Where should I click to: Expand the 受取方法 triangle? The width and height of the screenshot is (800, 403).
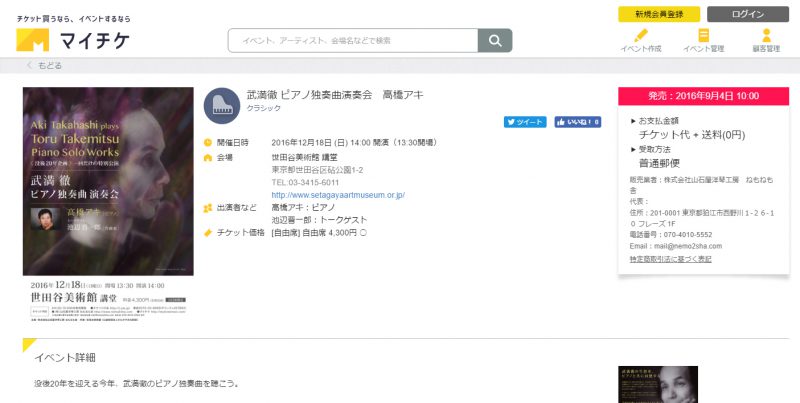click(633, 149)
